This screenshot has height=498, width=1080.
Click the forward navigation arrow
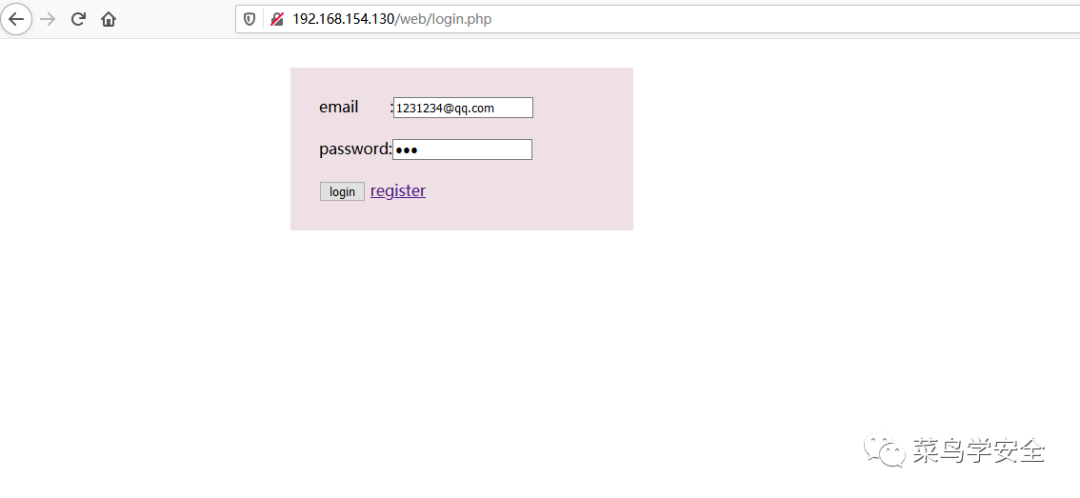coord(48,19)
